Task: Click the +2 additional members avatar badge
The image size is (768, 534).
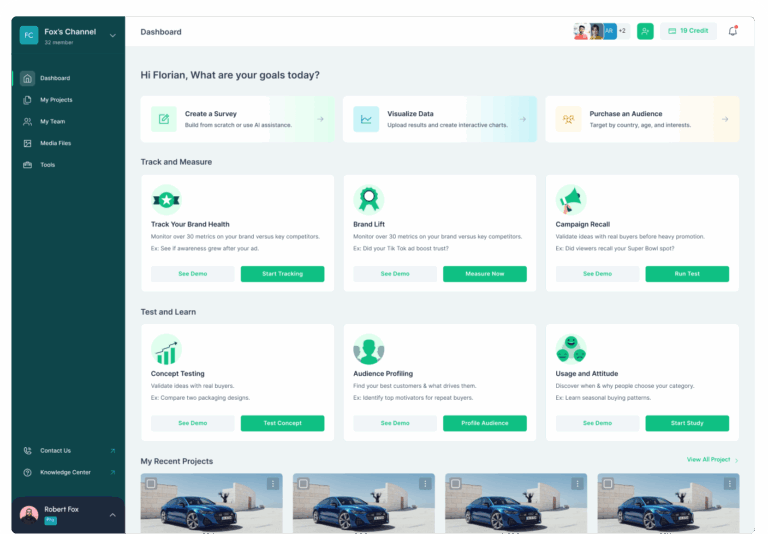Action: [622, 31]
